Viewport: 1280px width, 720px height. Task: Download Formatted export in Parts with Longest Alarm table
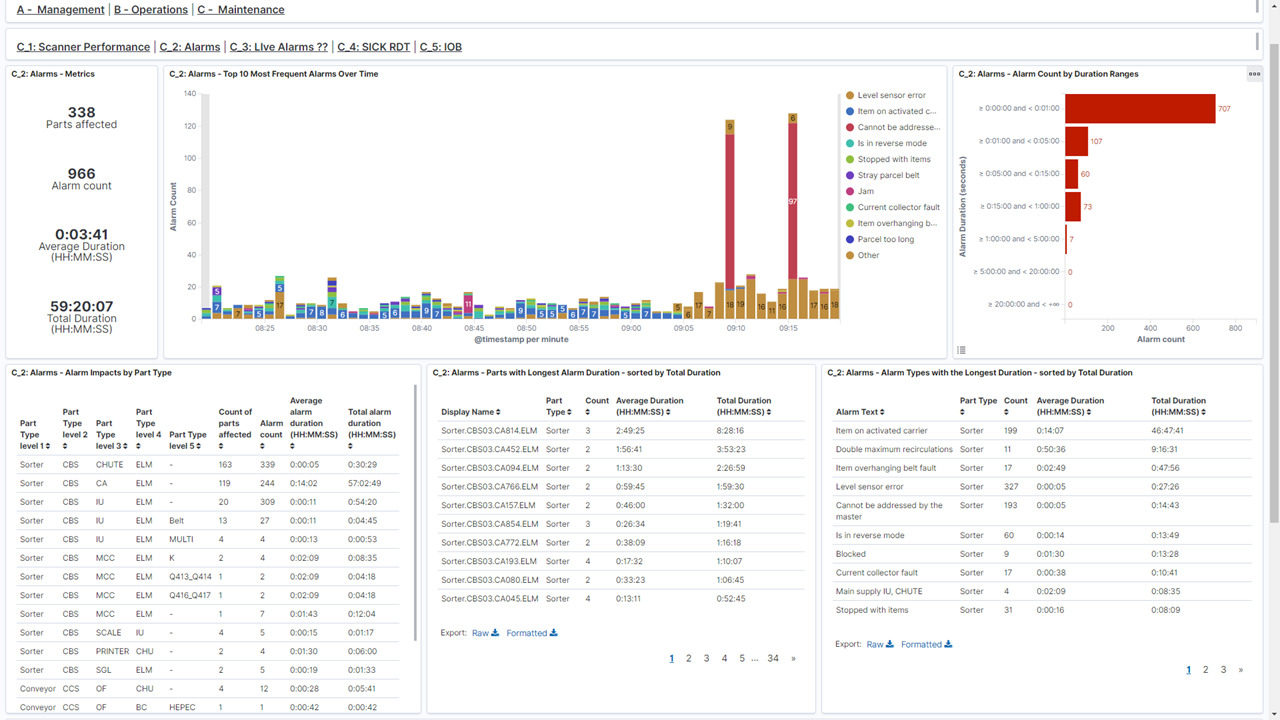[532, 633]
